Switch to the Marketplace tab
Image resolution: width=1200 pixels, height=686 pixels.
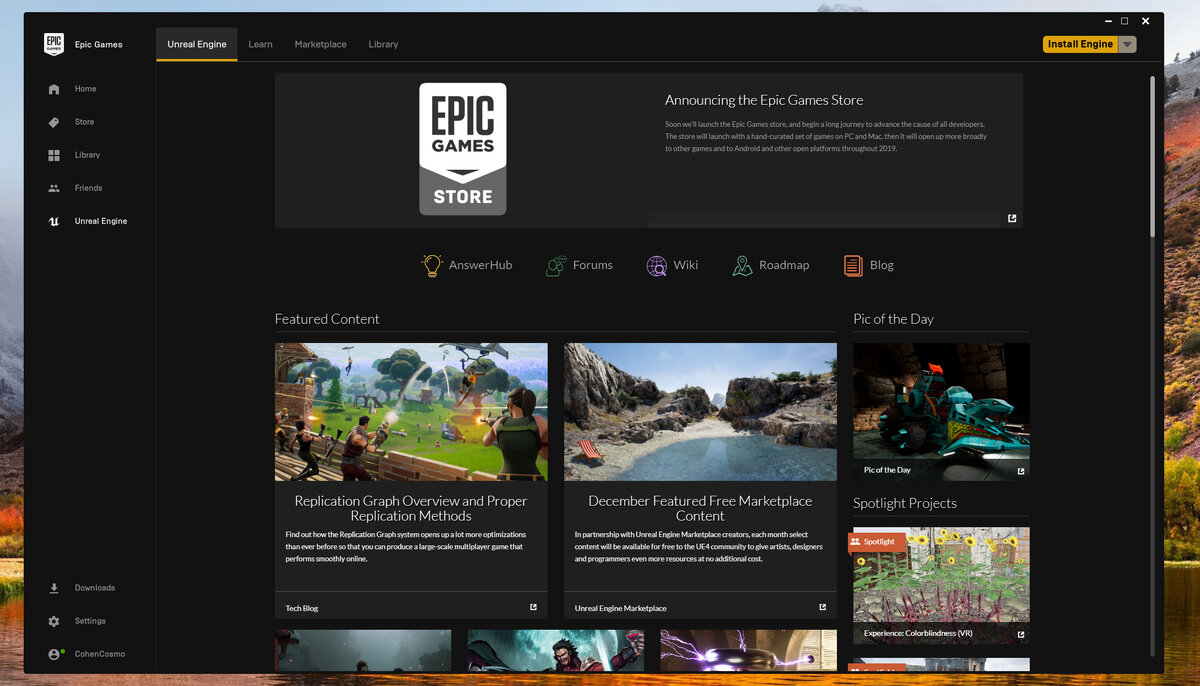click(x=320, y=44)
